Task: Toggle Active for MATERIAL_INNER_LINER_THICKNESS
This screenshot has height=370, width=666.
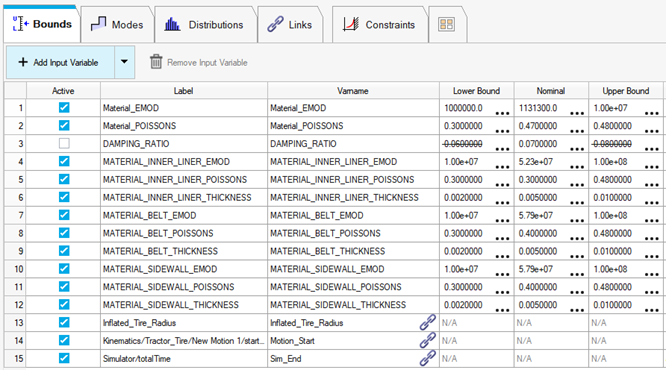Action: [x=64, y=197]
